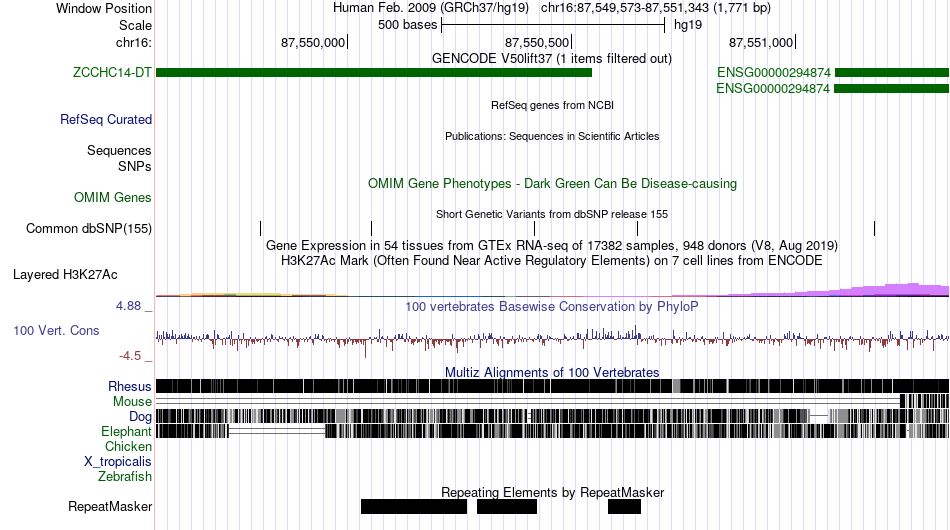Click the chr16: ruler label

coord(134,42)
